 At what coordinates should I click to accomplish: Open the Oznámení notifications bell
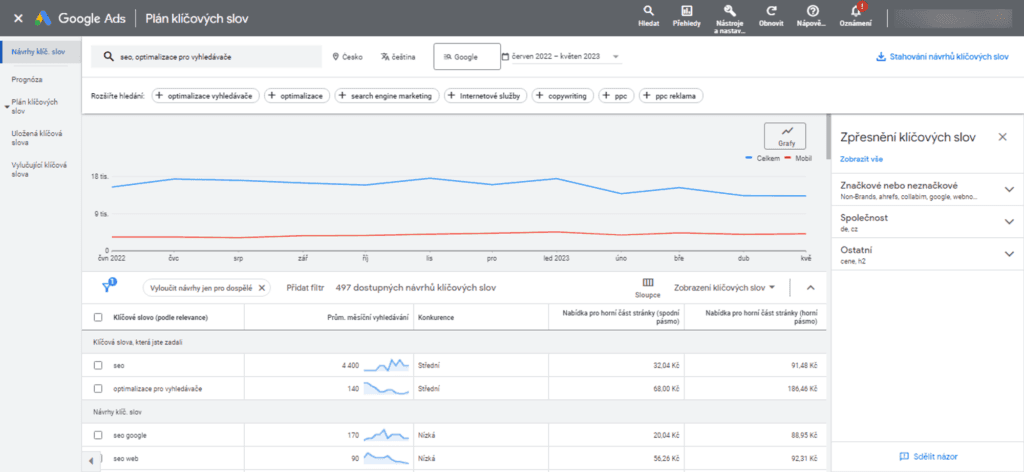coord(856,11)
